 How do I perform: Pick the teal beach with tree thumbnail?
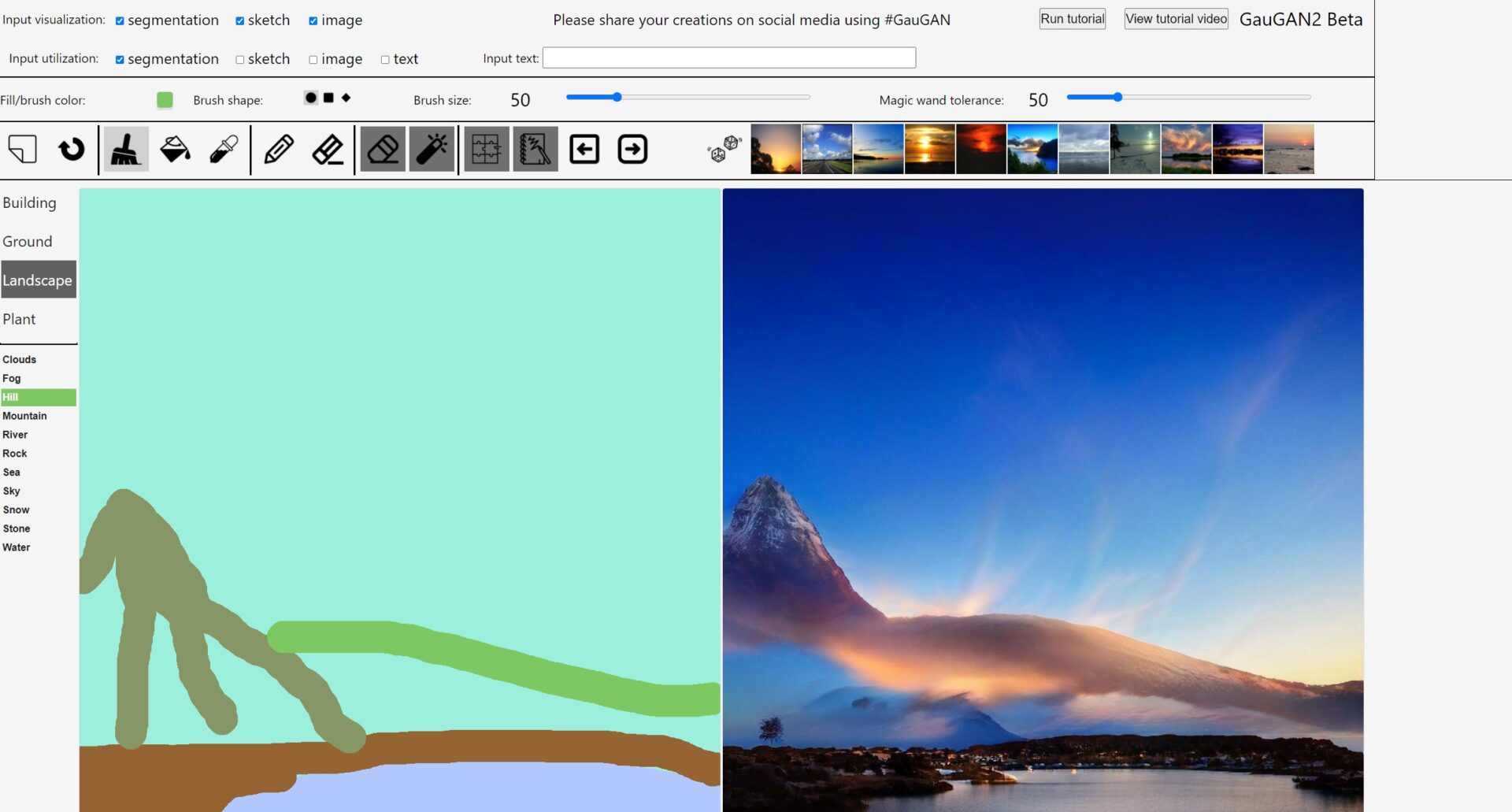click(1135, 149)
